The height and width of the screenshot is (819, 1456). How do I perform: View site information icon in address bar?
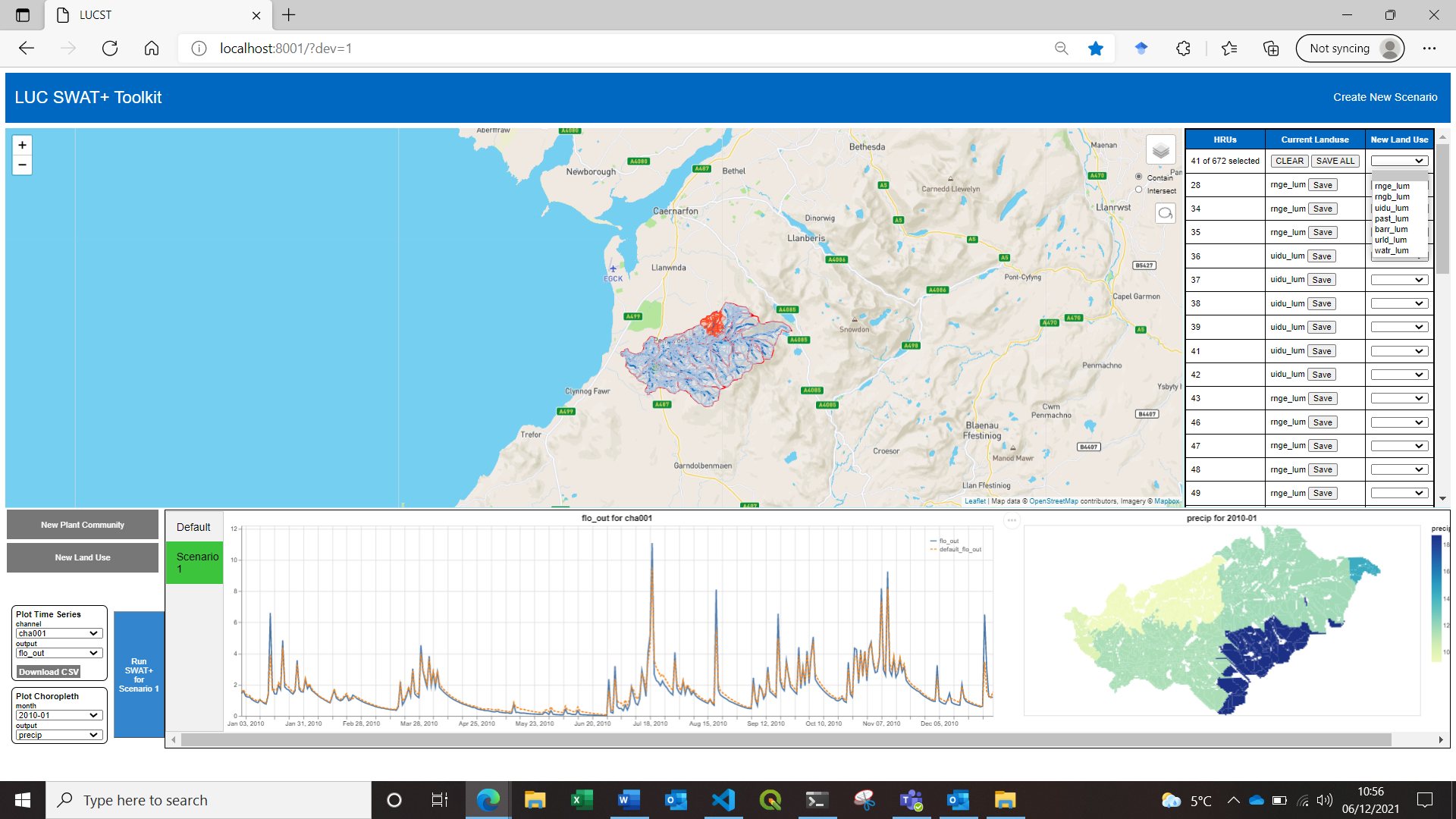199,49
